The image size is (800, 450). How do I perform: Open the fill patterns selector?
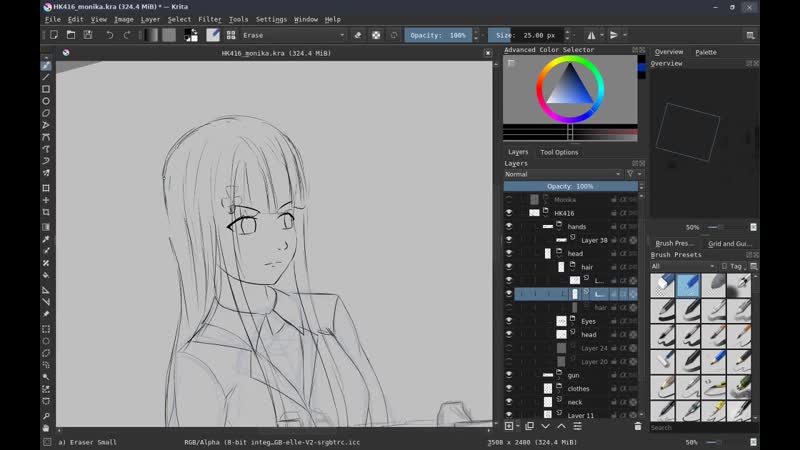pyautogui.click(x=169, y=35)
